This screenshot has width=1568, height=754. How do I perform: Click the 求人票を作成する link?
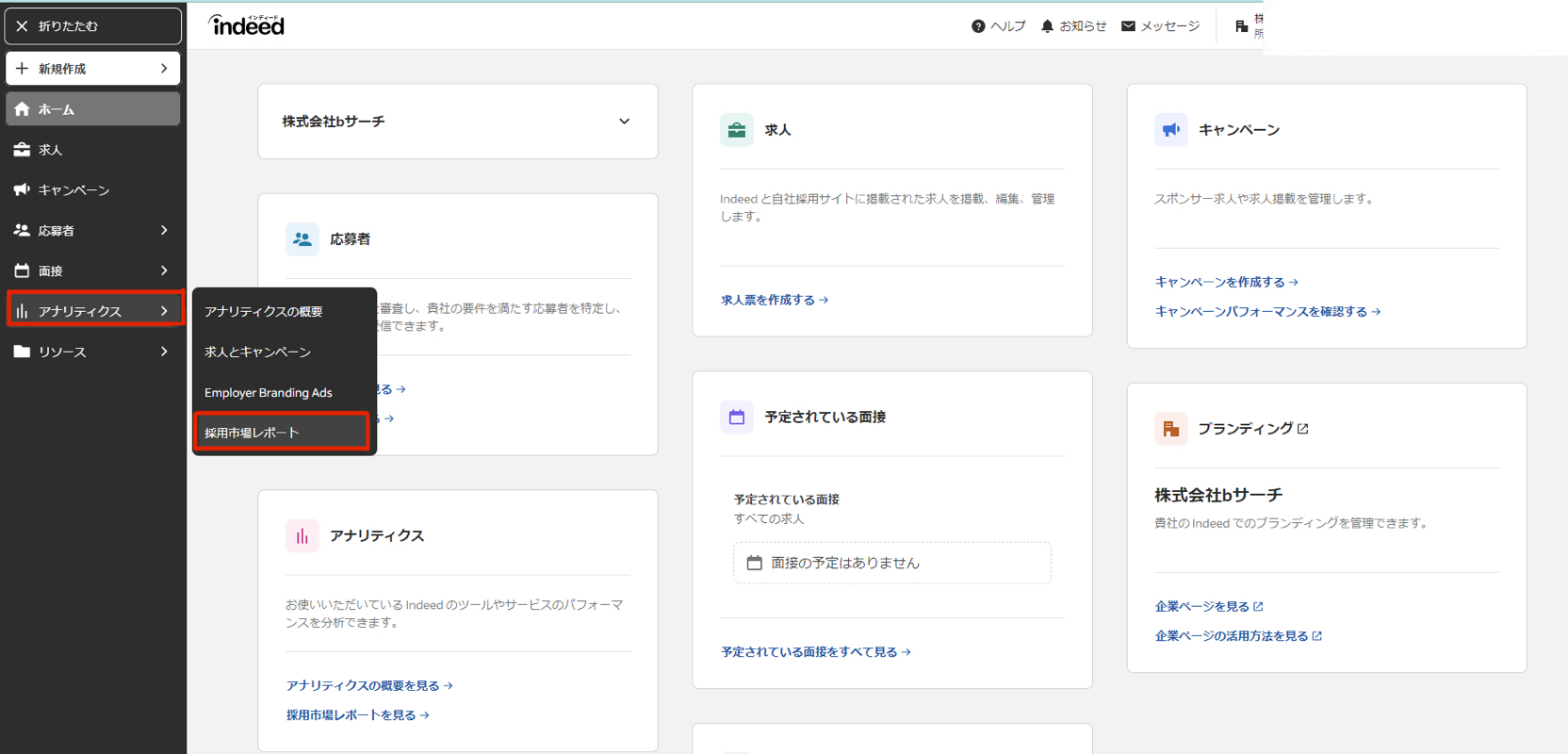775,300
